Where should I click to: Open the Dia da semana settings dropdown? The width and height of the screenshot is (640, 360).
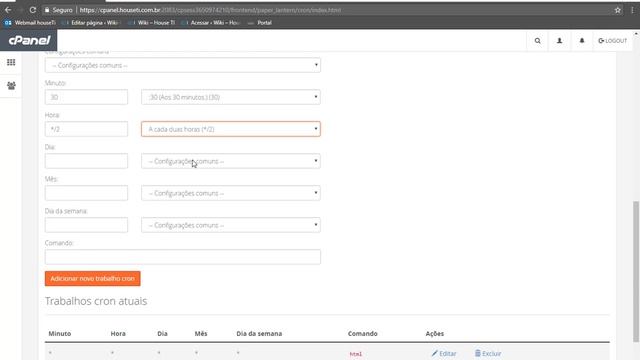click(x=231, y=225)
